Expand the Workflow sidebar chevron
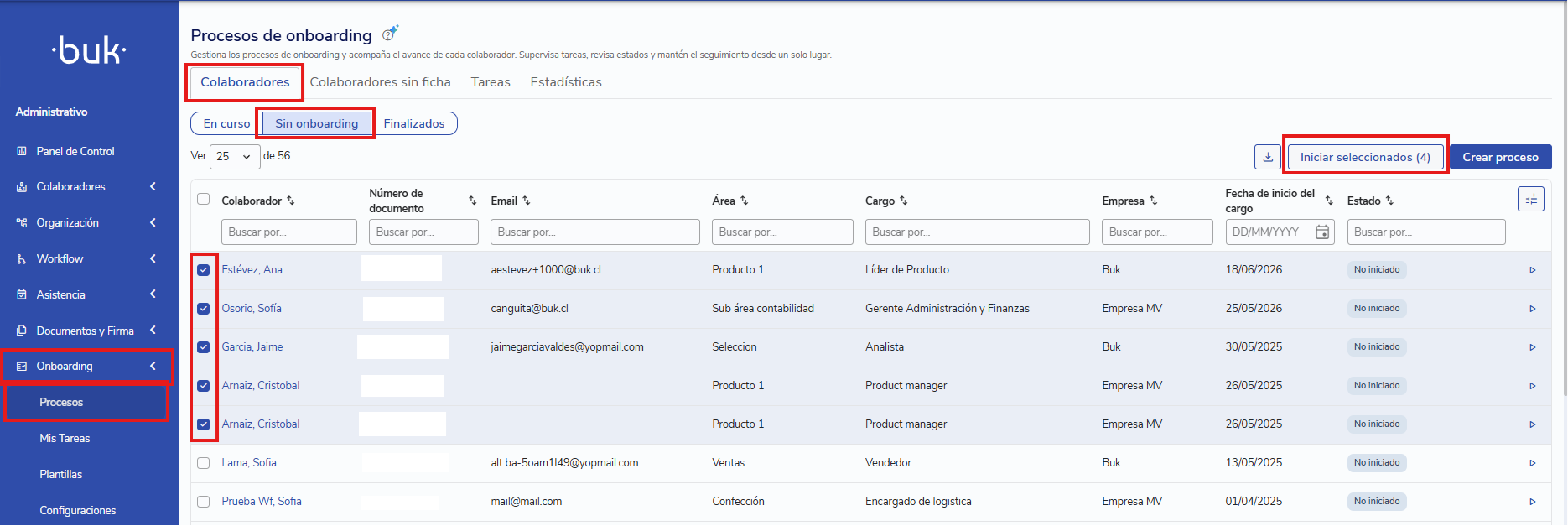This screenshot has width=1568, height=526. pyautogui.click(x=153, y=258)
